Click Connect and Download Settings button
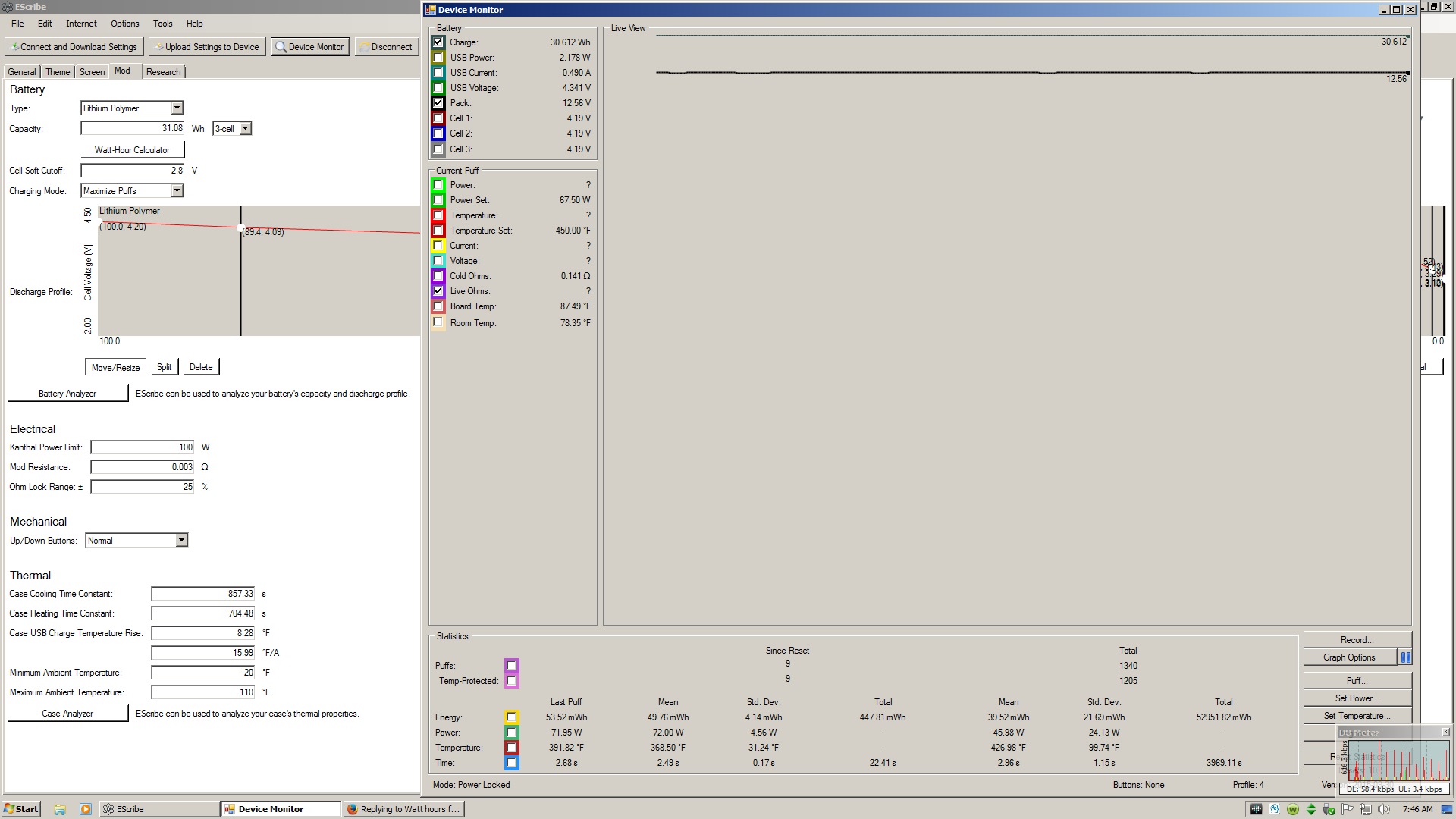1456x819 pixels. 74,47
